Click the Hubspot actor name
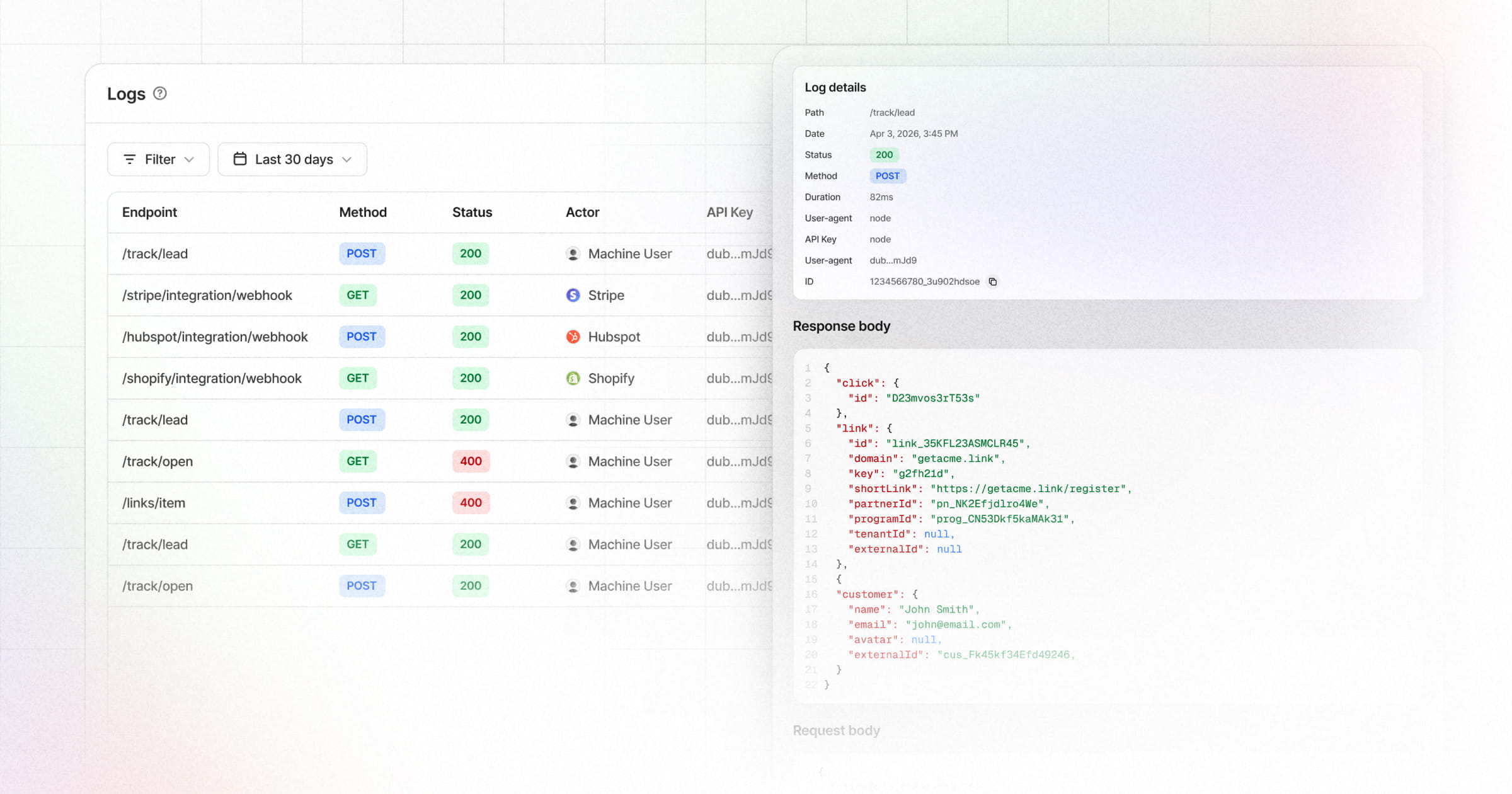This screenshot has width=1512, height=794. 614,337
